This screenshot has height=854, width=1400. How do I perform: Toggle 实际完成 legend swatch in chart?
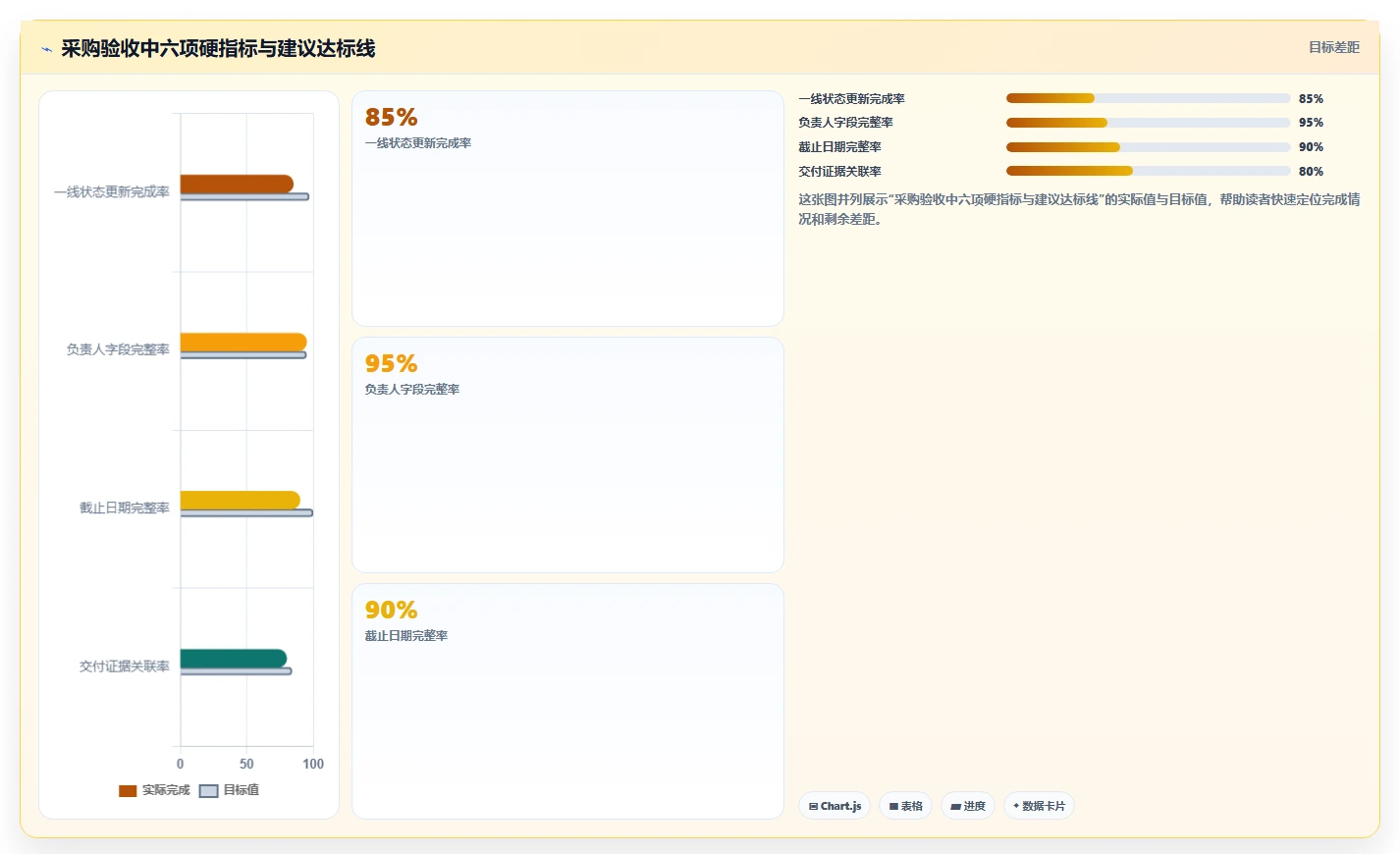[128, 791]
